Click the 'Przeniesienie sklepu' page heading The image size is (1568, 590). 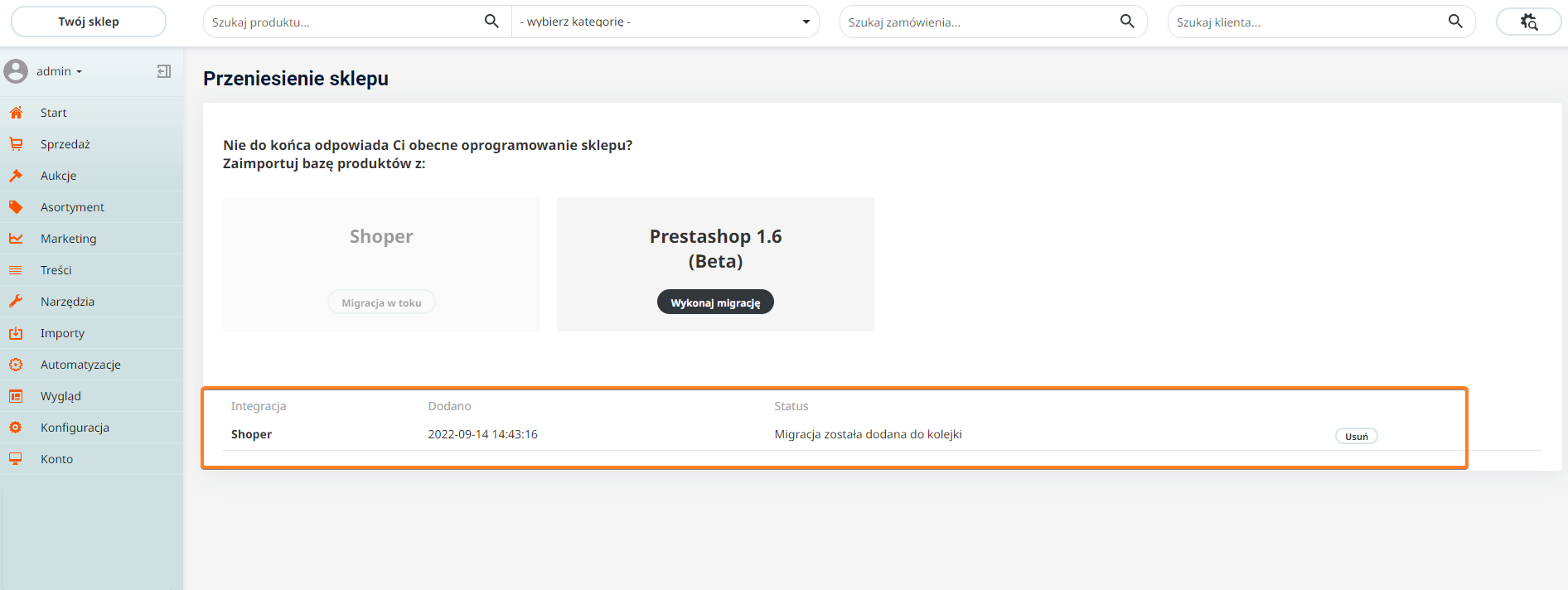pos(296,79)
